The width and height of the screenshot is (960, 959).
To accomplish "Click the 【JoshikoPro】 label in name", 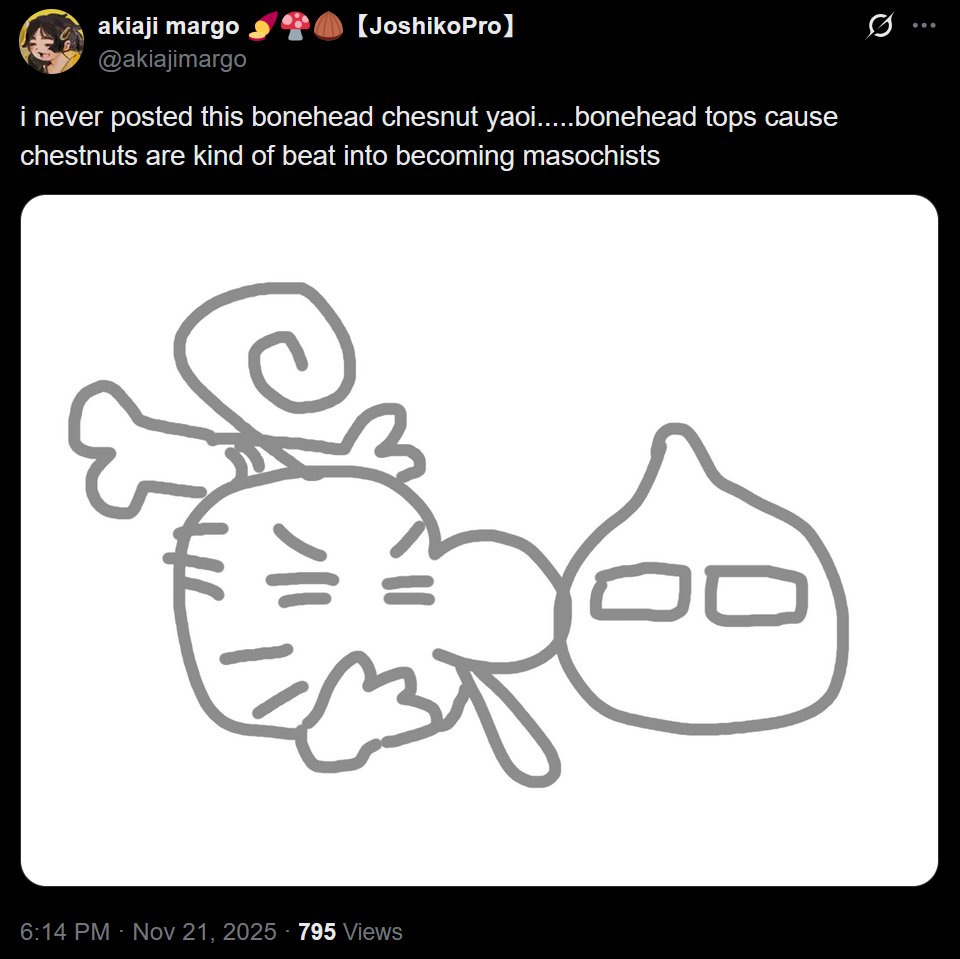I will 434,26.
